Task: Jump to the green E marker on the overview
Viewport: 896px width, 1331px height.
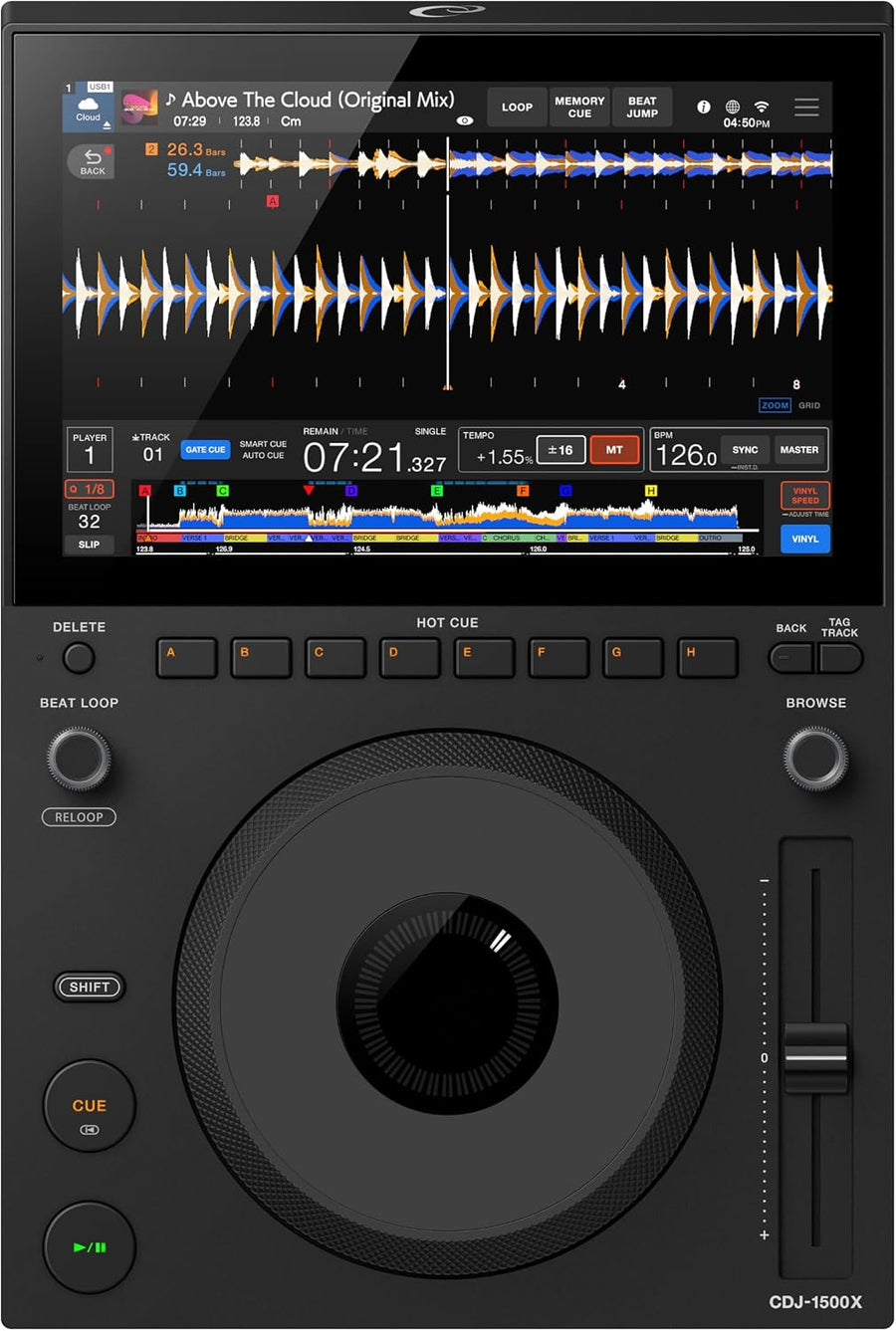Action: tap(436, 491)
